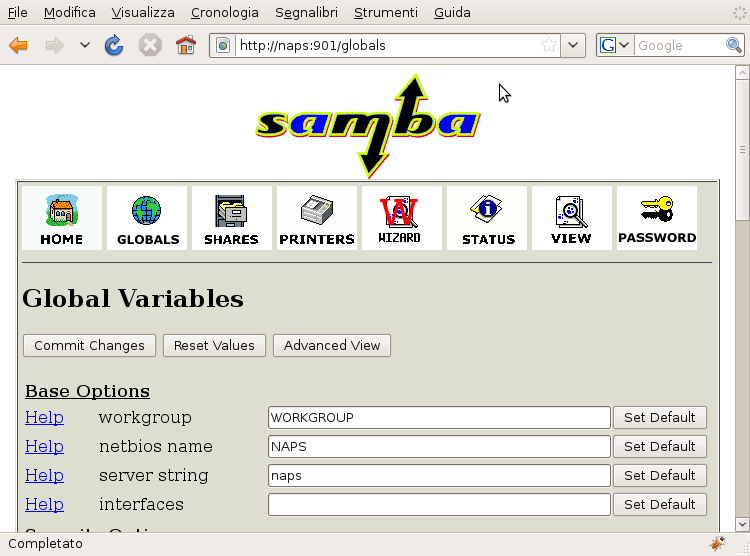Open the Strumenti menu

386,12
